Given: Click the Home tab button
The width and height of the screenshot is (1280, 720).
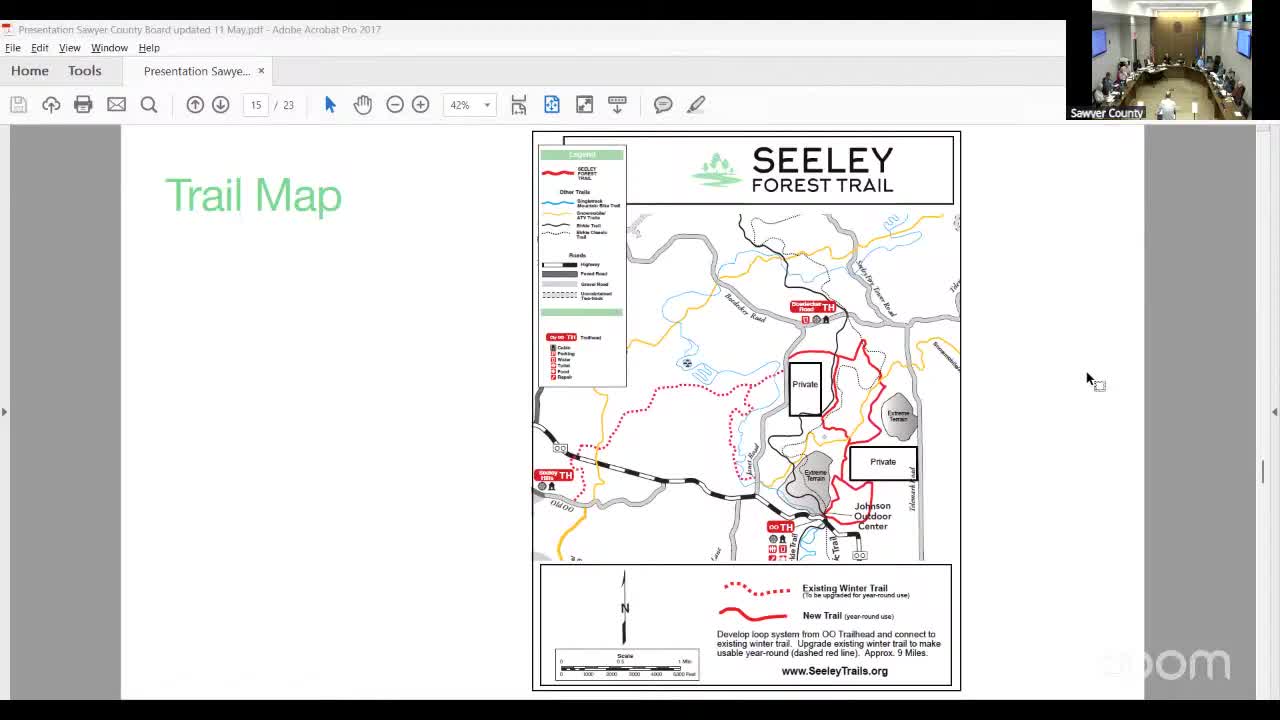Looking at the screenshot, I should click(30, 71).
